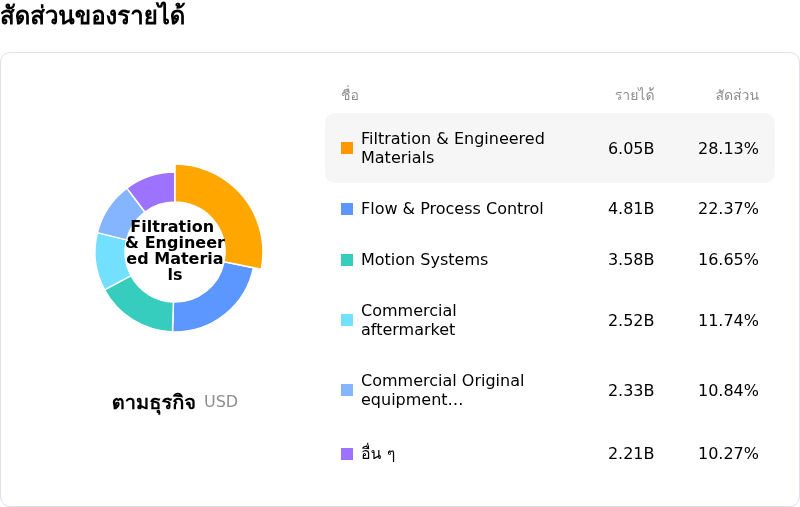This screenshot has width=800, height=507.
Task: Click percentage 22.37%
Action: tap(728, 209)
